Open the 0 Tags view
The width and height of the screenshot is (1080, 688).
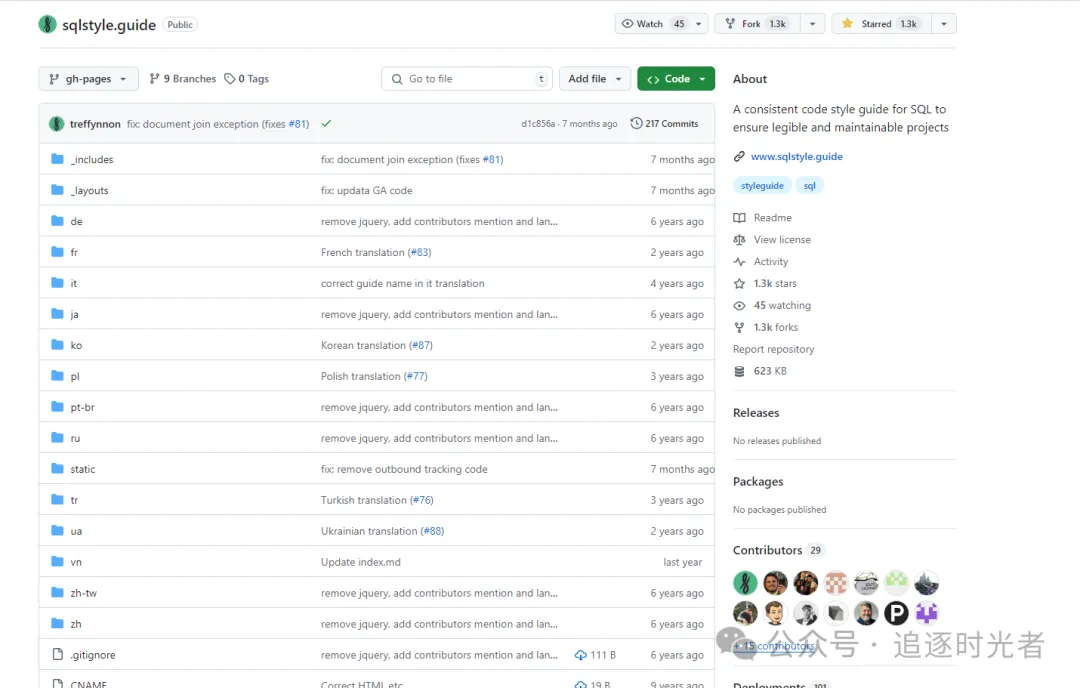(x=246, y=79)
